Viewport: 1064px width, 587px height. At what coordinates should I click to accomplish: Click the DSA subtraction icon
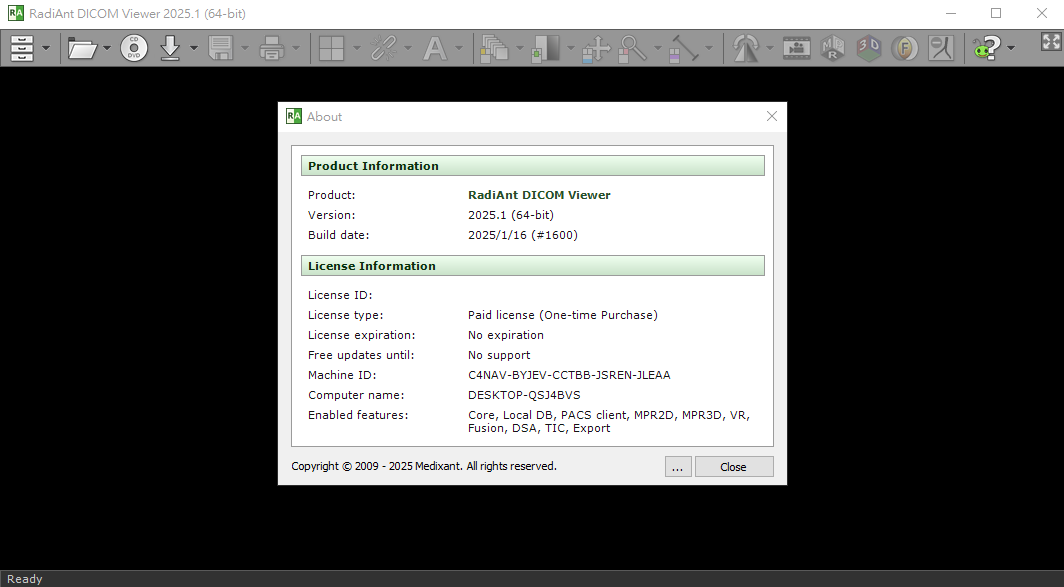(x=941, y=47)
